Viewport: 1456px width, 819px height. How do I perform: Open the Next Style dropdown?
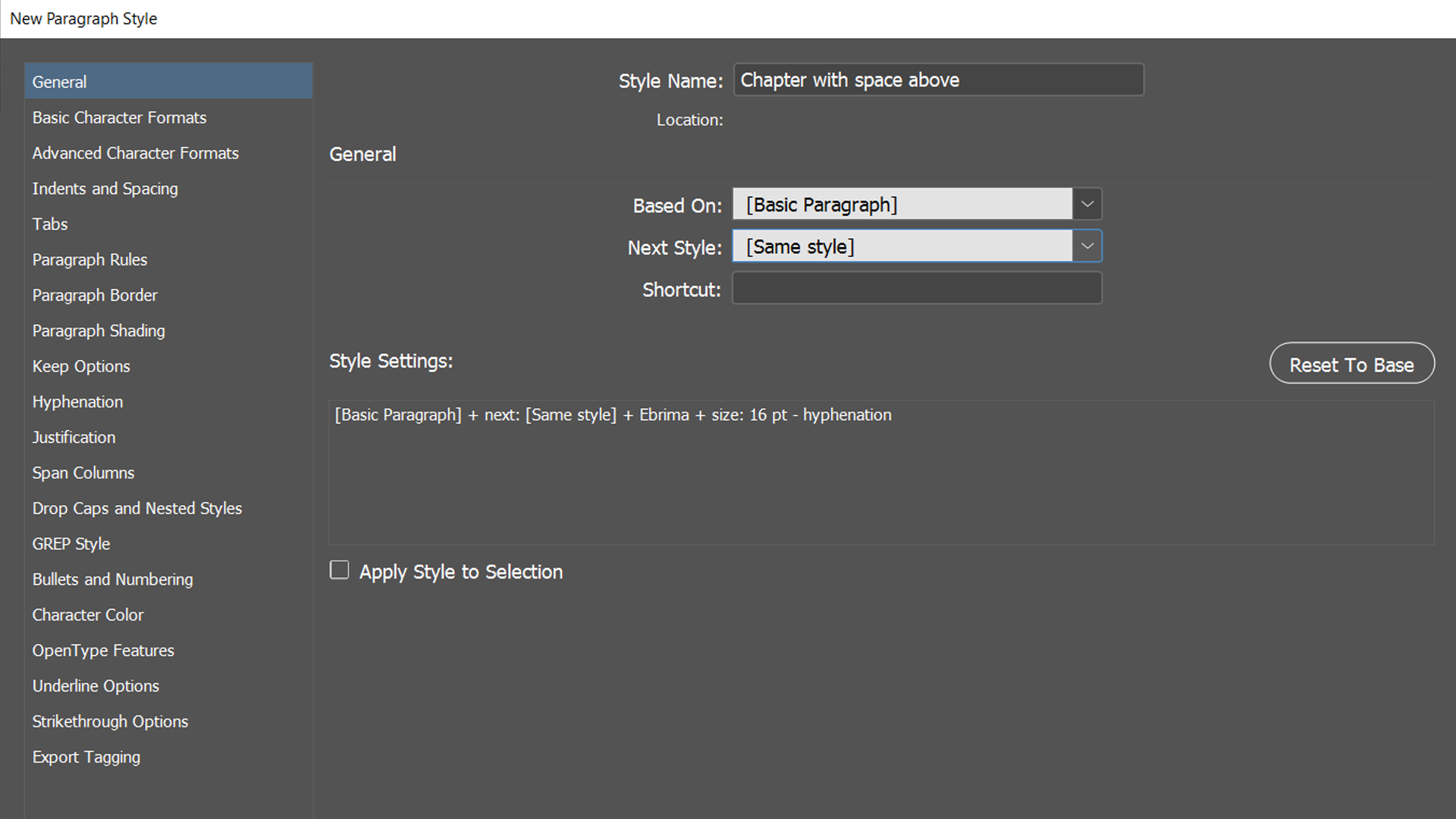(902, 246)
